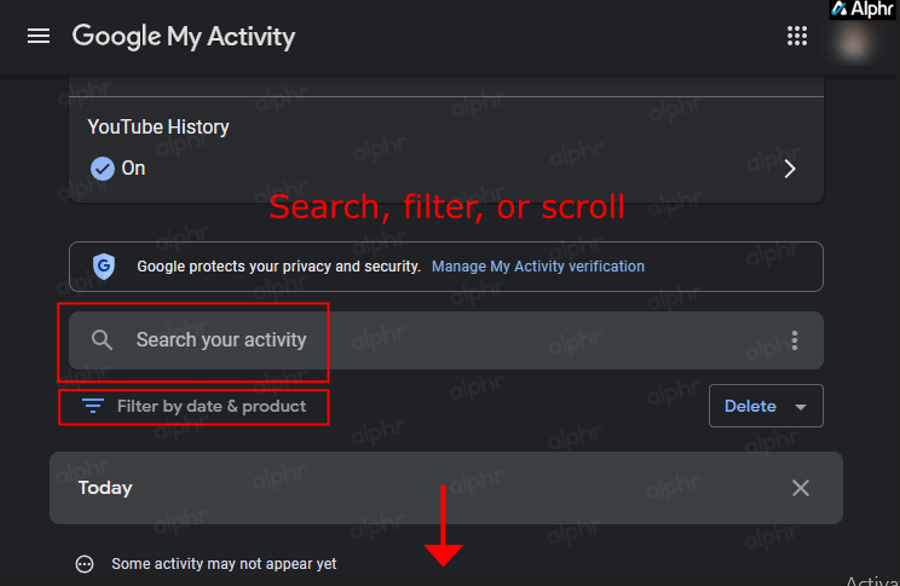Focus the Search your activity field

446,340
